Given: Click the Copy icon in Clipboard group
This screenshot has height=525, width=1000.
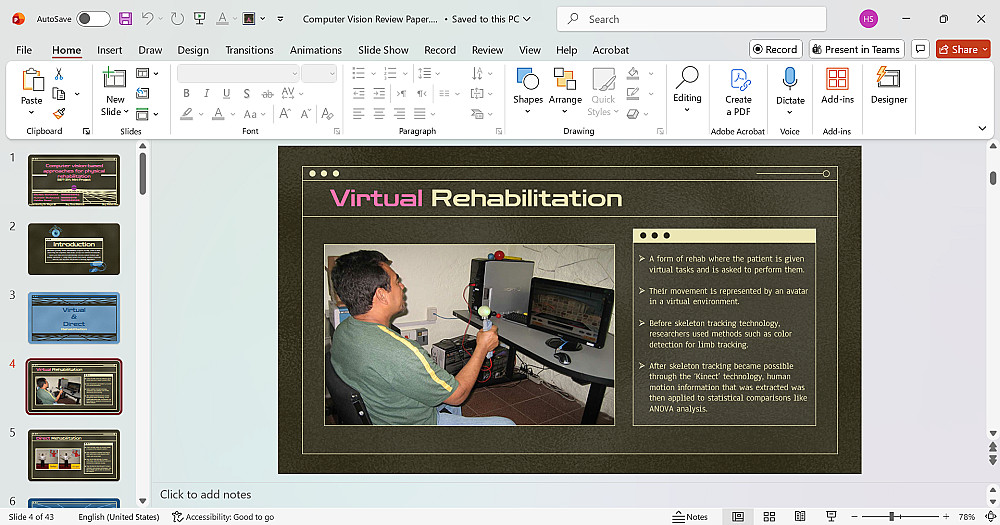Looking at the screenshot, I should 59,94.
